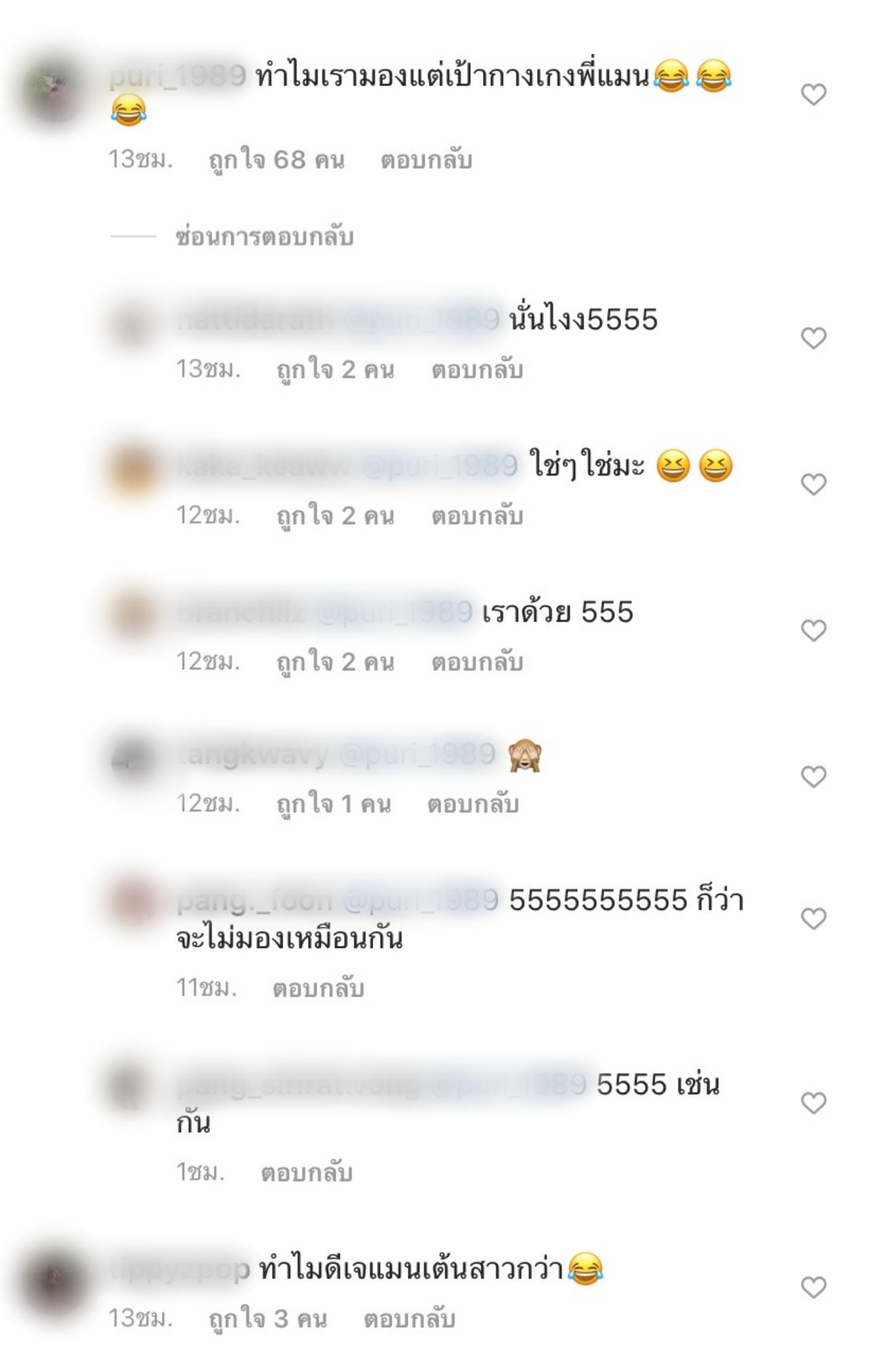Like the 5555 เช่นกัน reply
Image resolution: width=870 pixels, height=1372 pixels.
[x=813, y=1103]
